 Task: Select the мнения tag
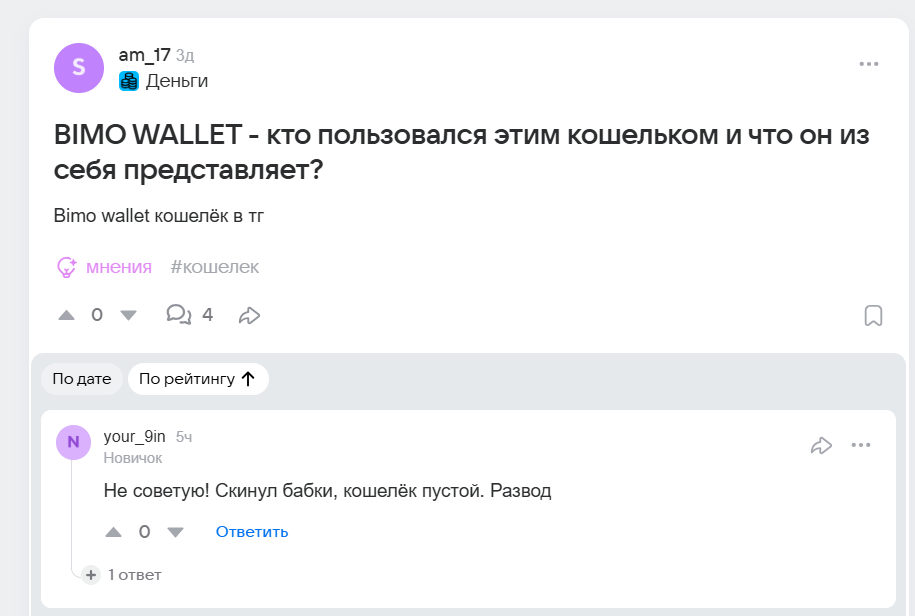click(x=105, y=267)
